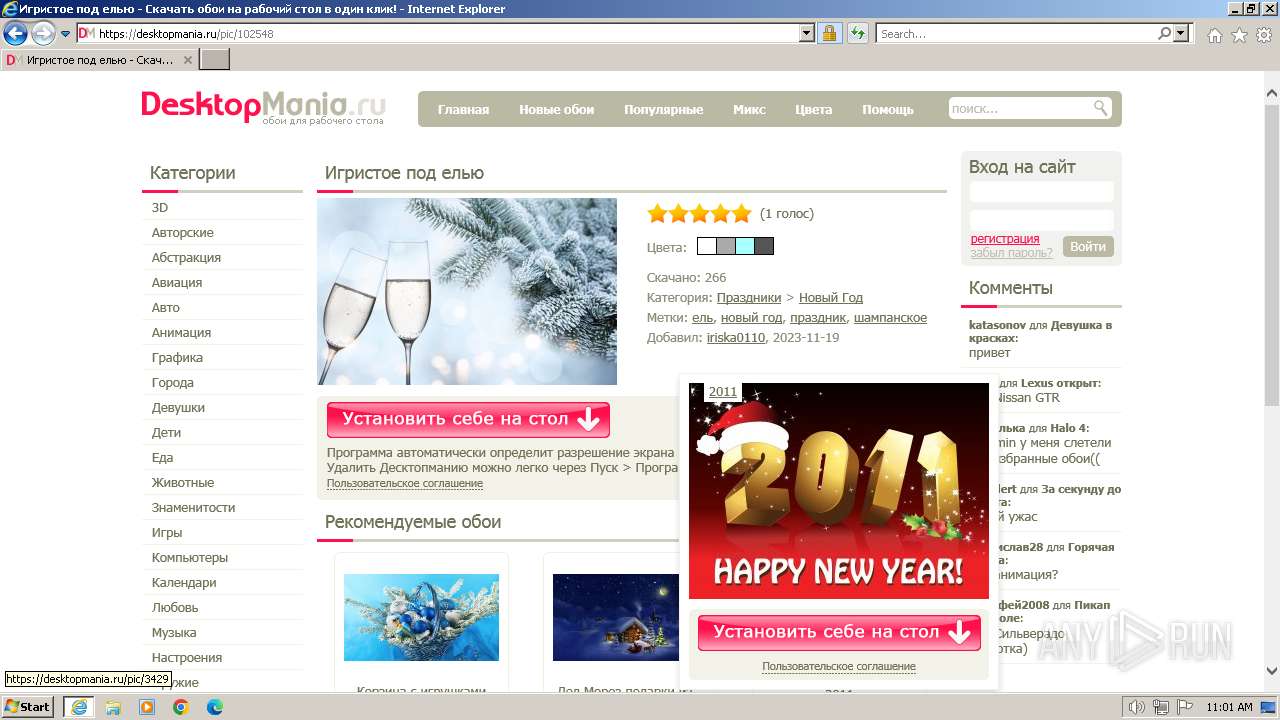Open the Новый Год category link
Viewport: 1280px width, 720px height.
click(830, 297)
